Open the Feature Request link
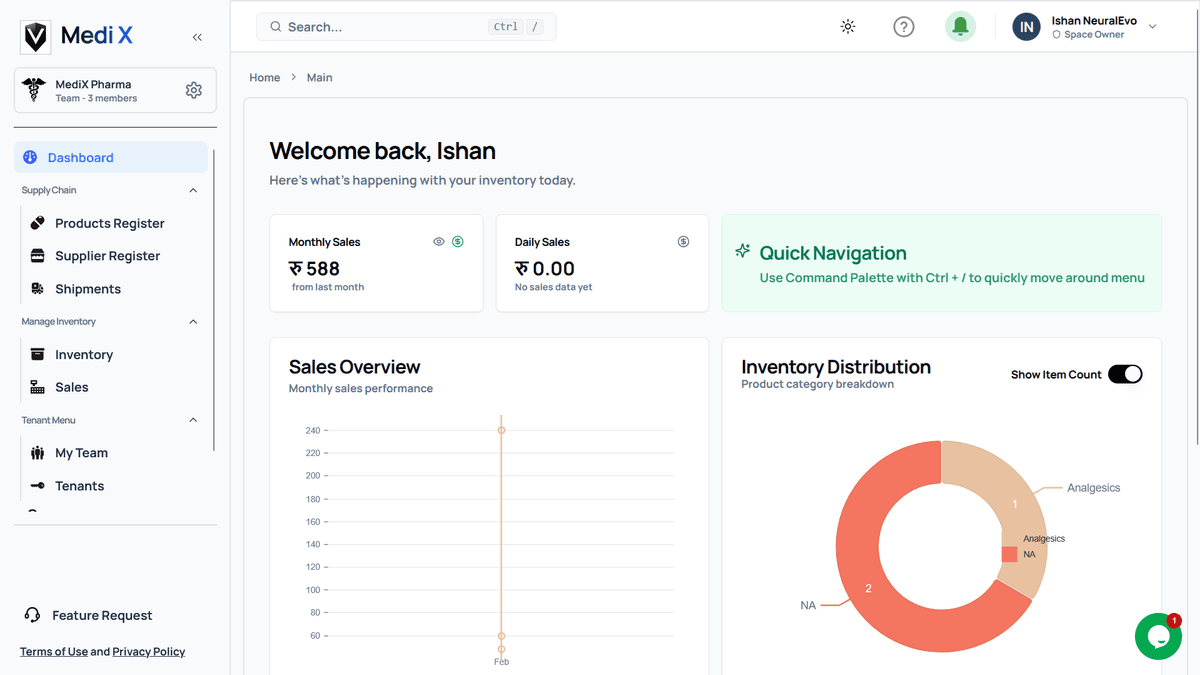The height and width of the screenshot is (675, 1200). tap(103, 615)
